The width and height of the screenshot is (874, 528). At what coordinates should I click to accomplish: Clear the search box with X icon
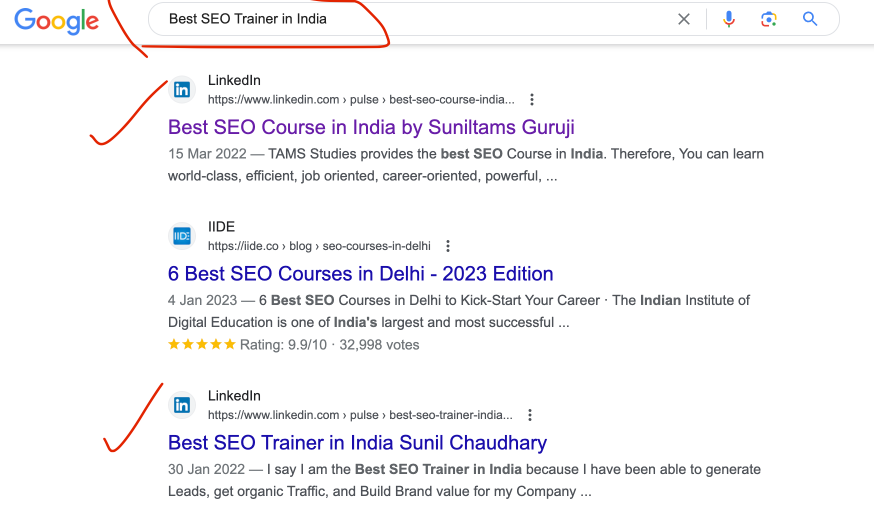coord(683,20)
